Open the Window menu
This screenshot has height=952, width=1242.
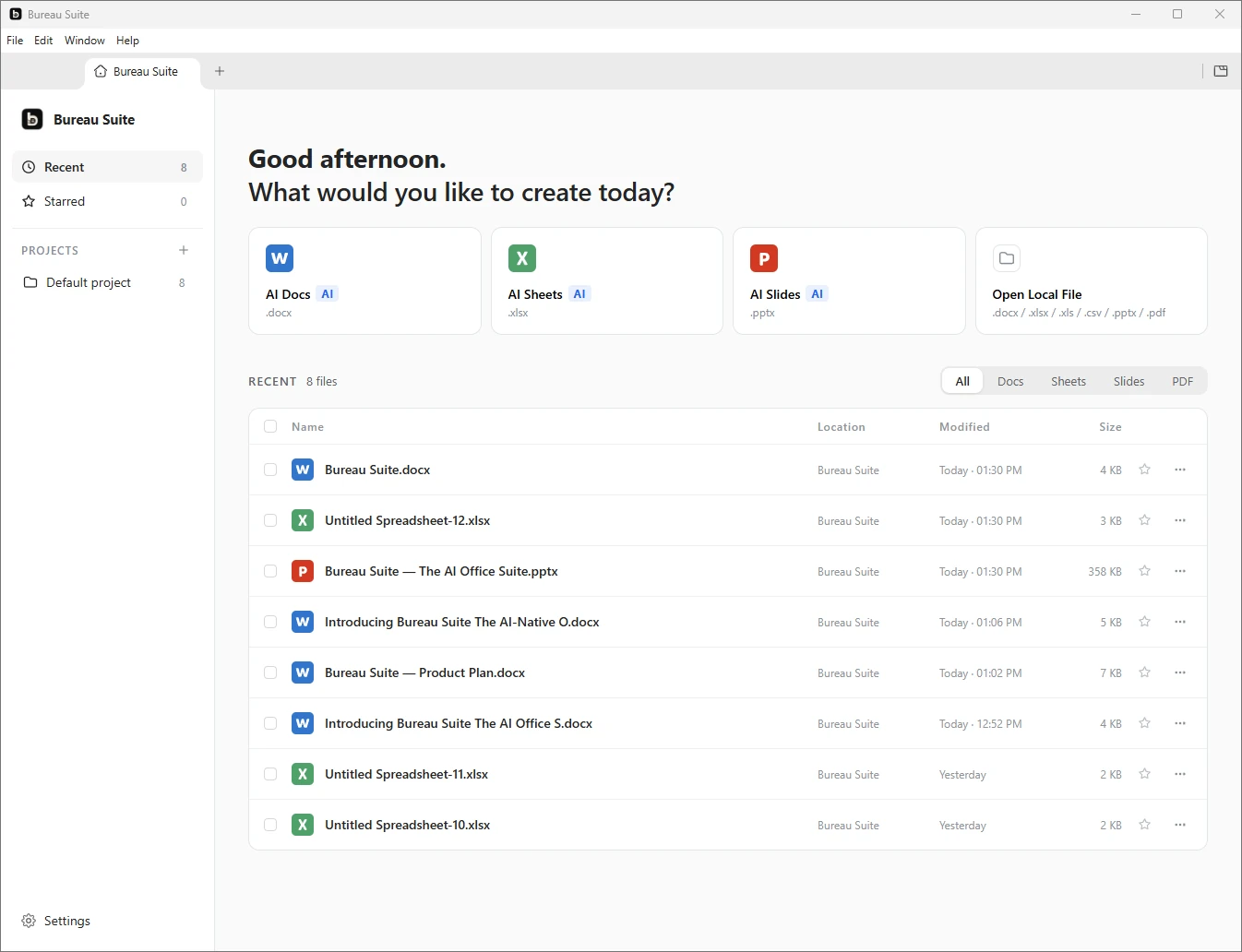(x=85, y=41)
